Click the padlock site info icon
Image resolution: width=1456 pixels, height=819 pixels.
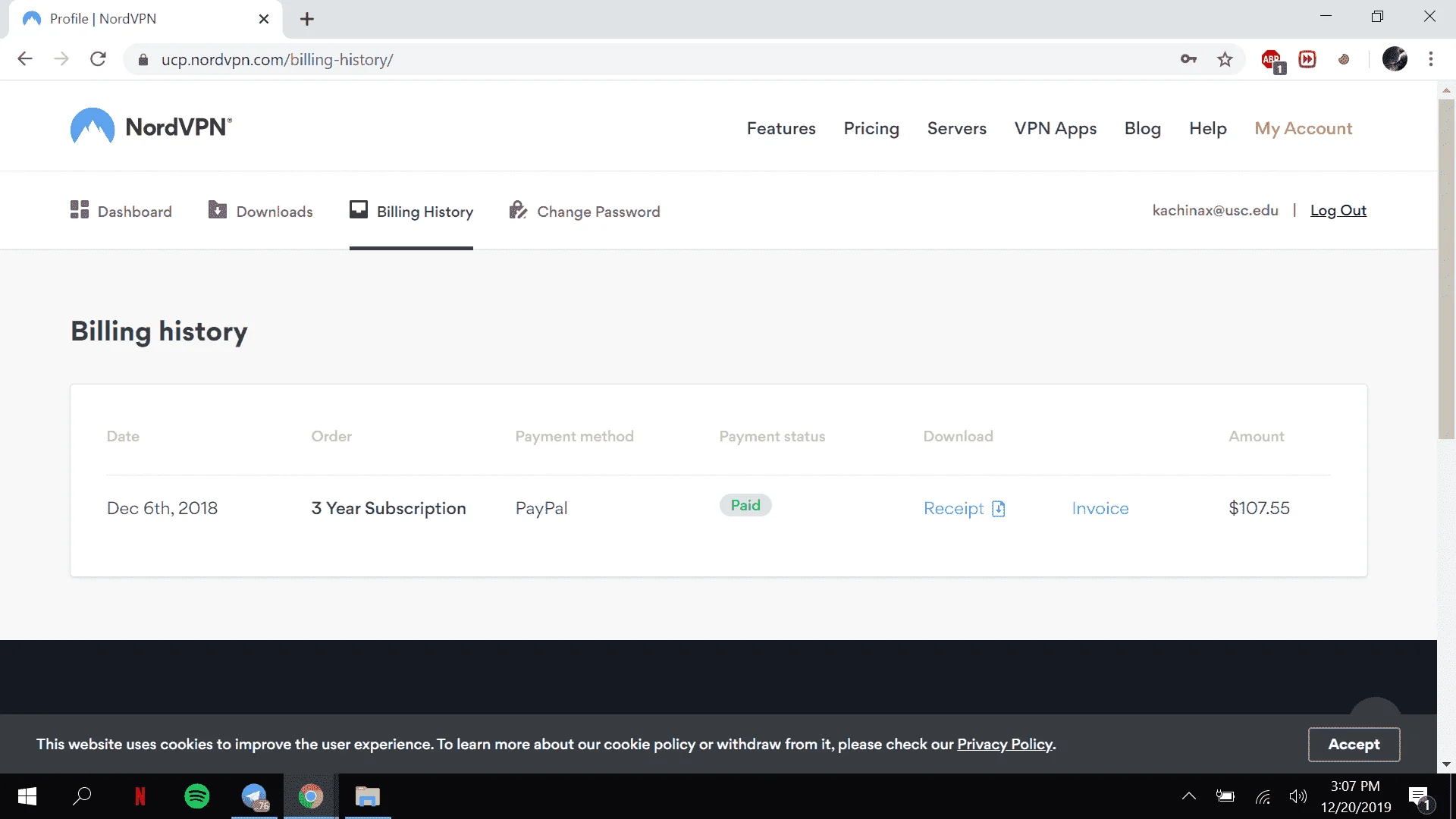143,59
